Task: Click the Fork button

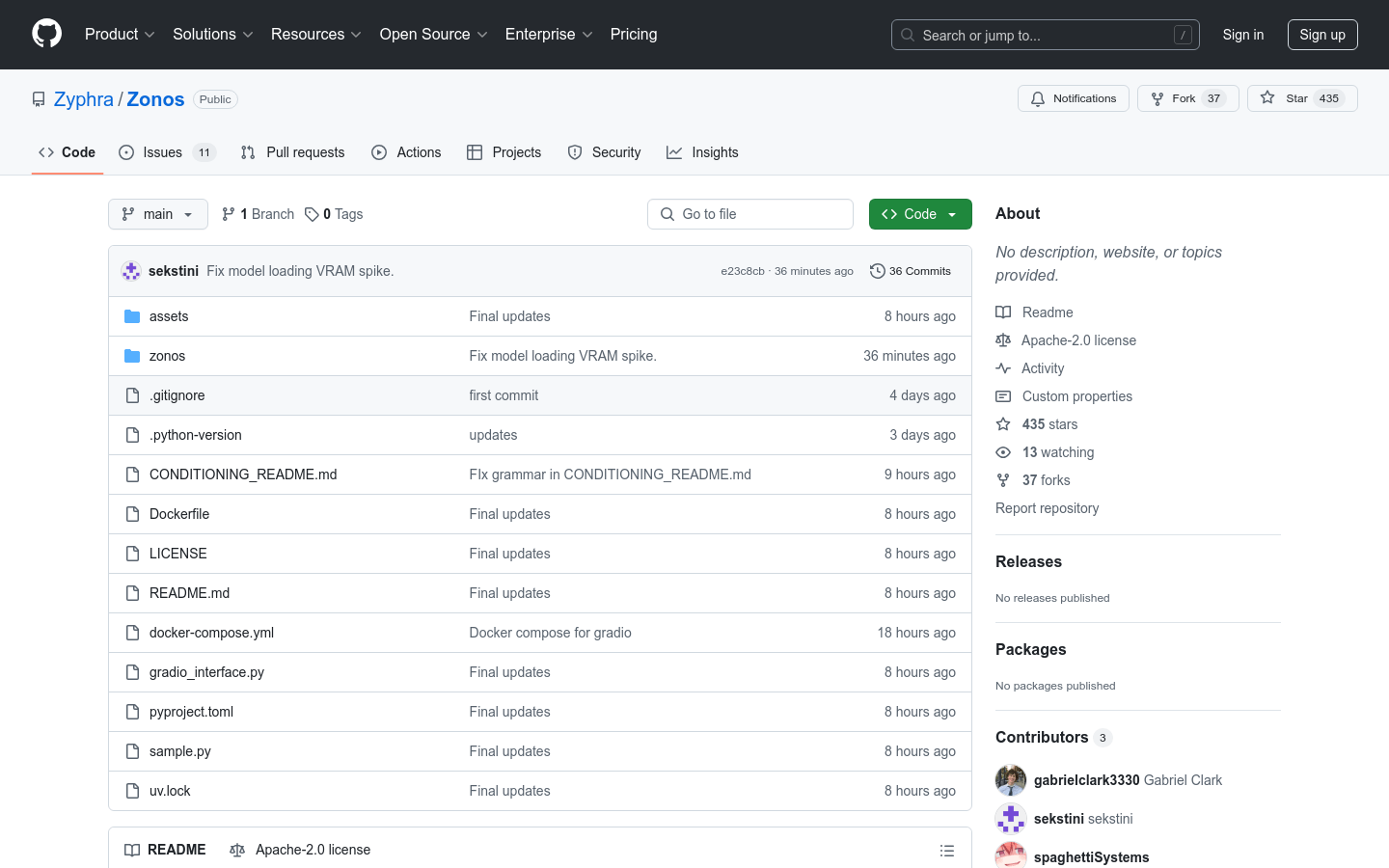Action: [1187, 98]
